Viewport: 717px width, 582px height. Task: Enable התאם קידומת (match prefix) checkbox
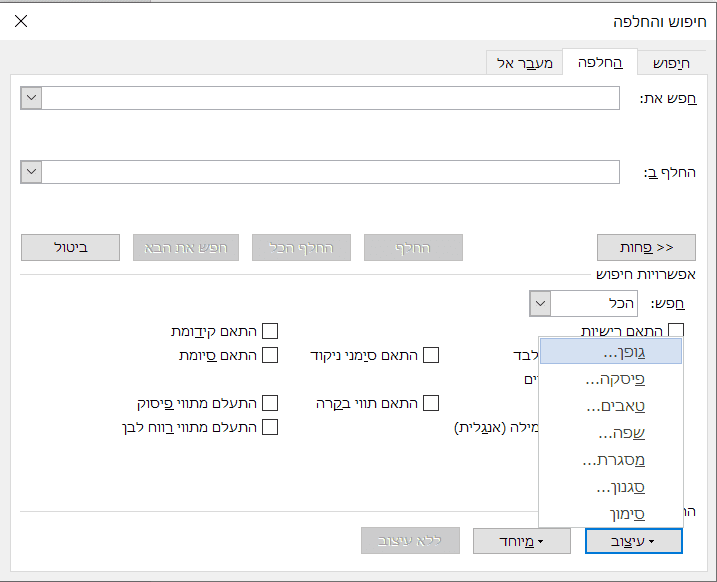(270, 331)
